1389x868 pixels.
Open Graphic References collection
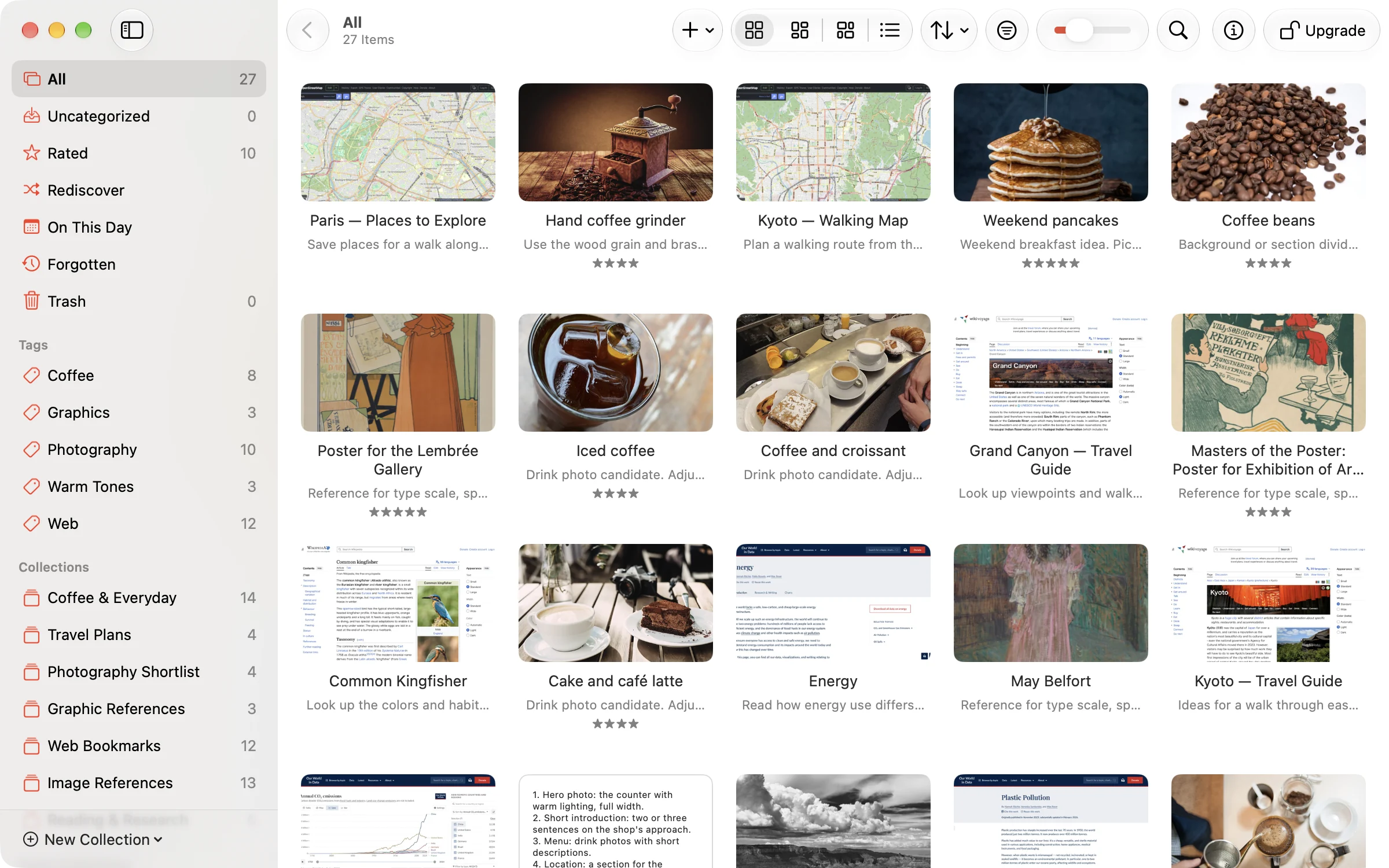coord(139,709)
